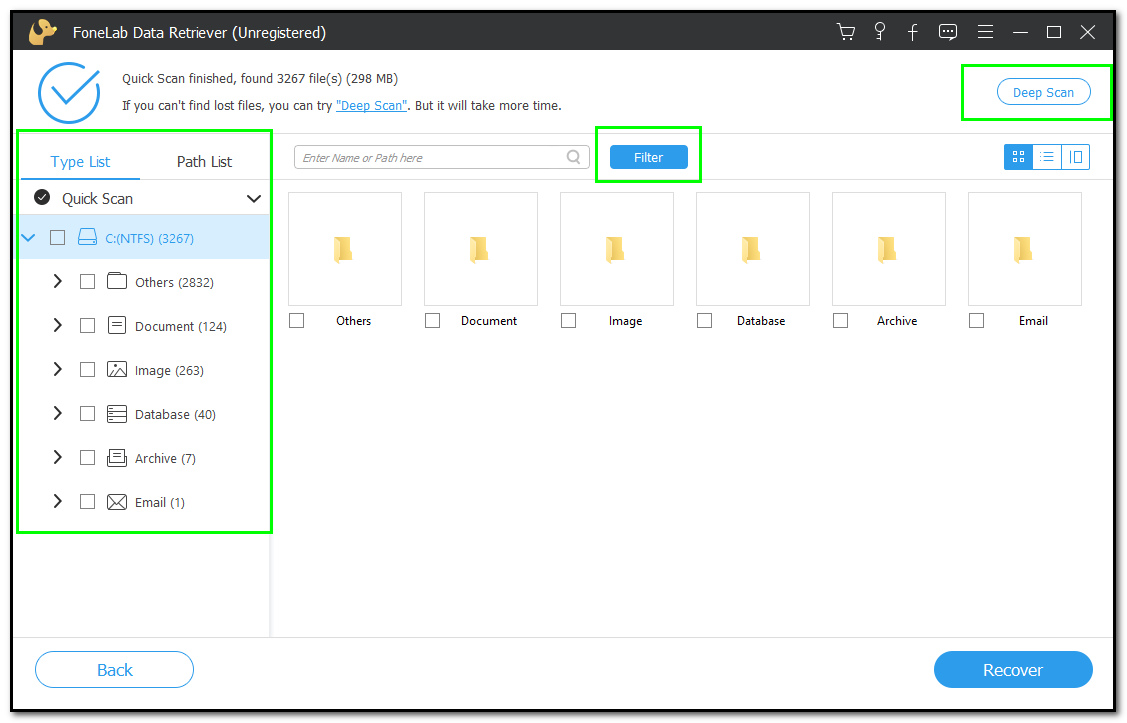This screenshot has height=723, width=1127.
Task: Tick the checkbox under Document thumbnail
Action: [x=432, y=321]
